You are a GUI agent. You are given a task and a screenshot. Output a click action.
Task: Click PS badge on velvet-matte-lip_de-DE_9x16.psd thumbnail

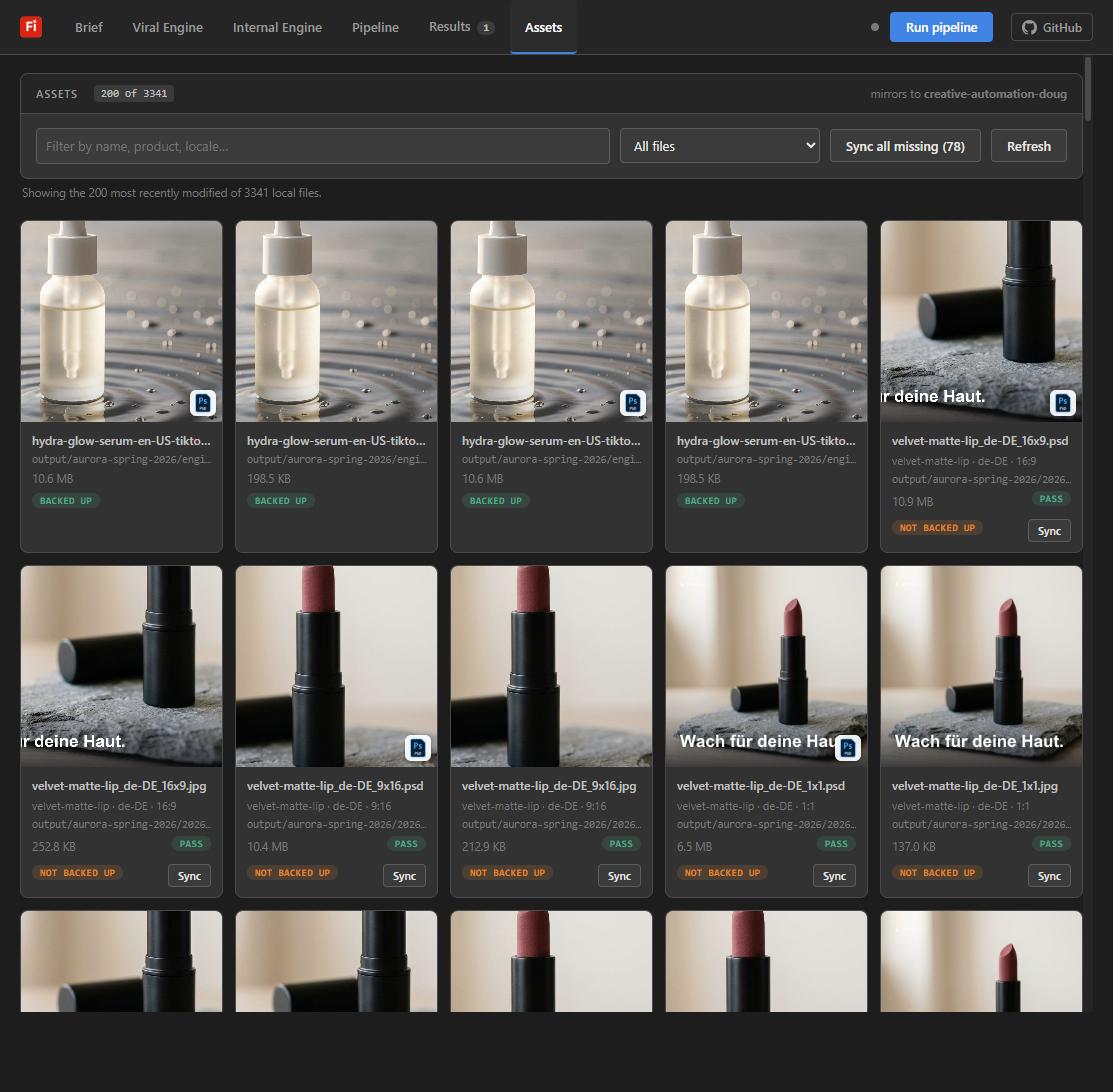point(417,748)
